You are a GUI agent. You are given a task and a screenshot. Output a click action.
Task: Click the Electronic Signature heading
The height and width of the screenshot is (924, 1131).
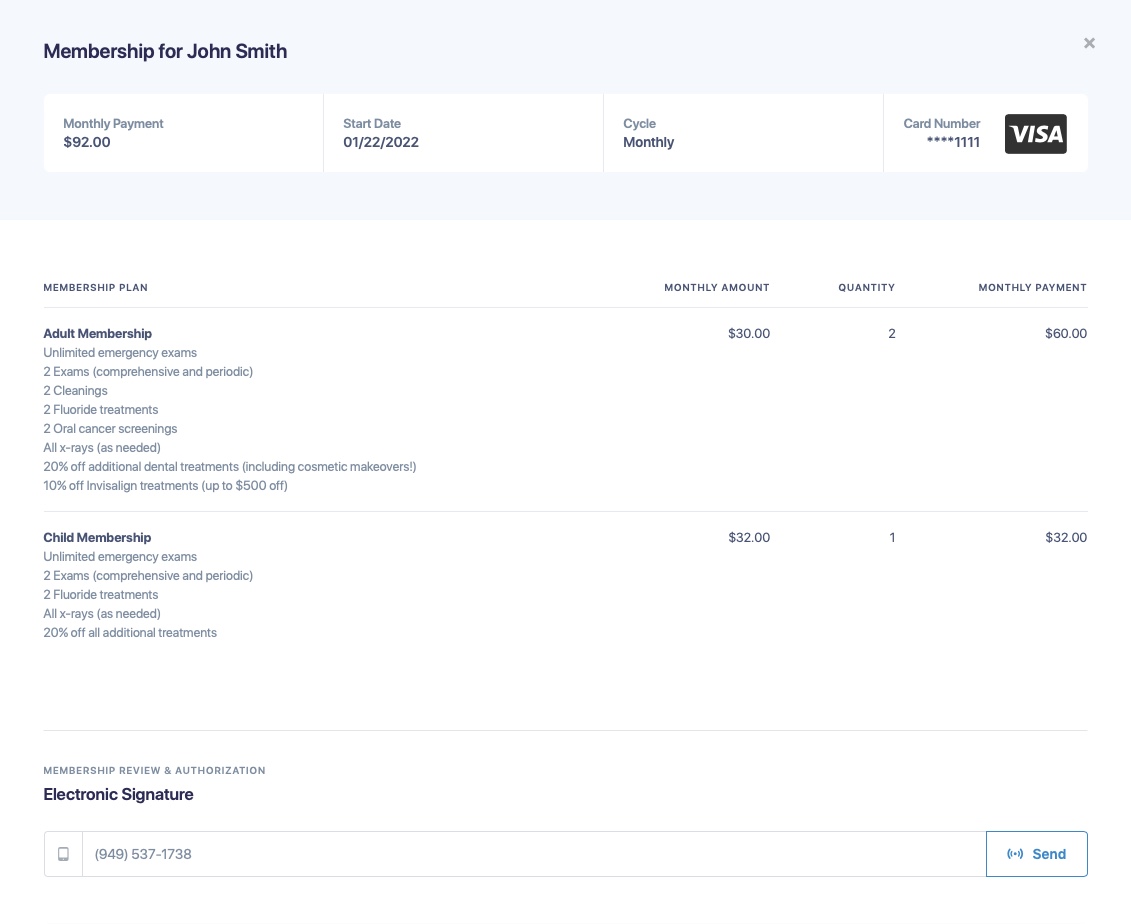pos(118,794)
